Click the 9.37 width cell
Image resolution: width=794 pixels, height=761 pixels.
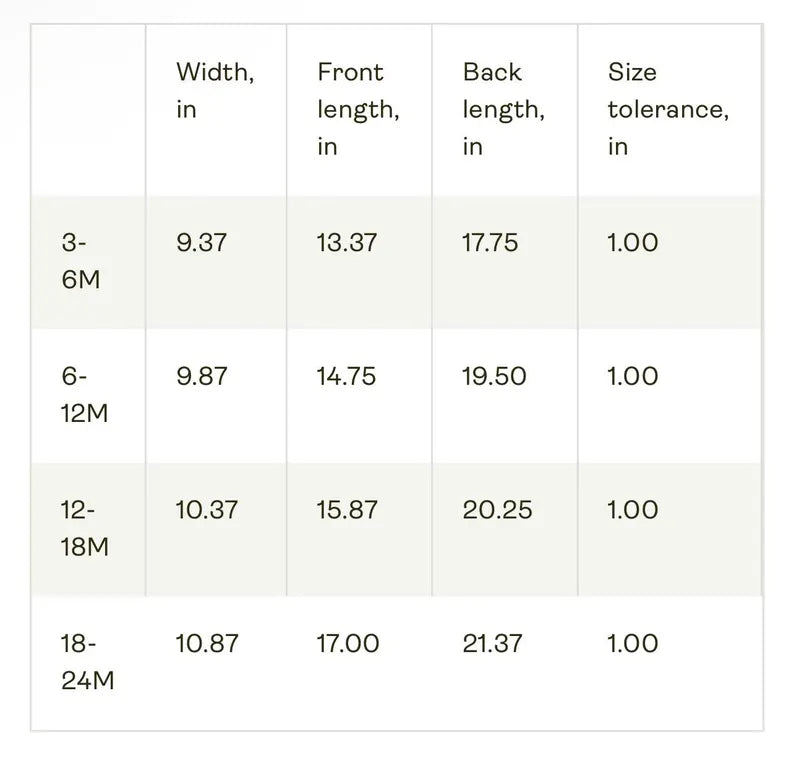tap(202, 243)
